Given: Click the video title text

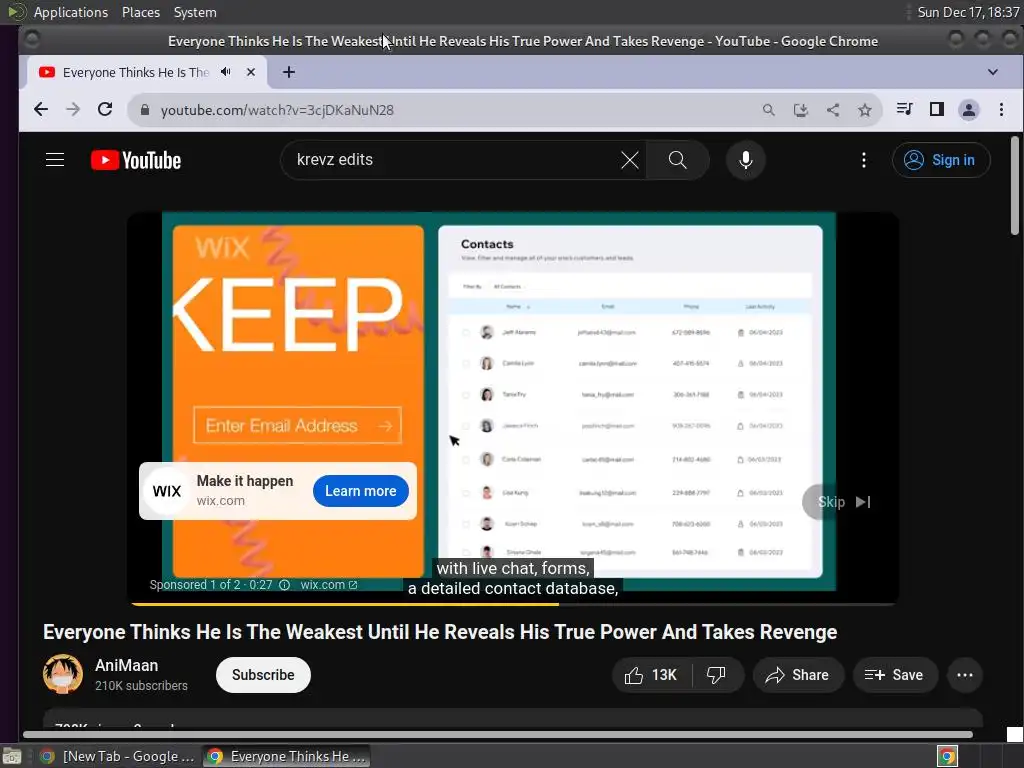Looking at the screenshot, I should (x=440, y=632).
